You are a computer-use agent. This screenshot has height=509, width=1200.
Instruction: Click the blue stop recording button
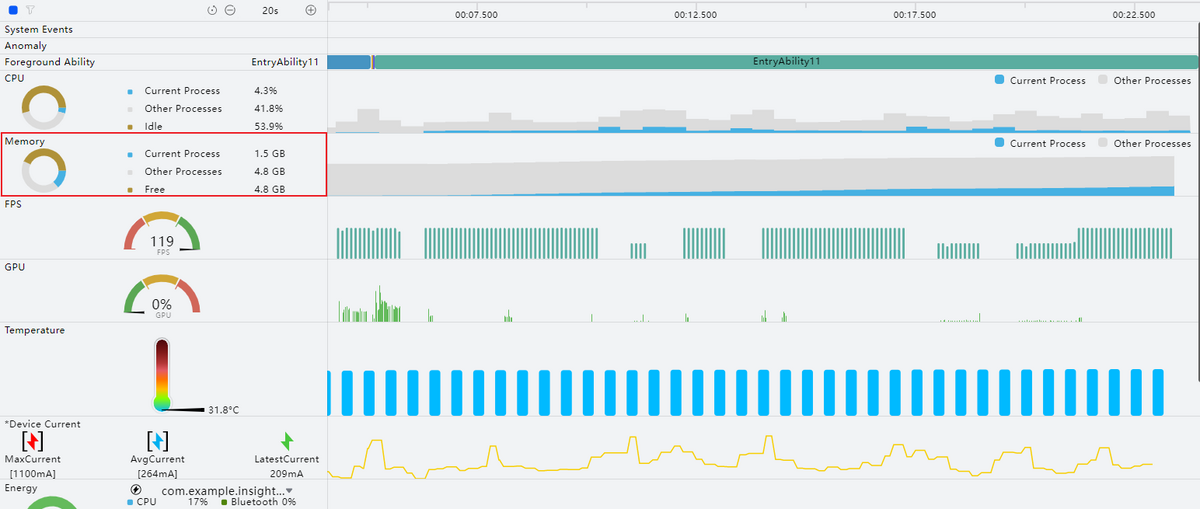(12, 9)
